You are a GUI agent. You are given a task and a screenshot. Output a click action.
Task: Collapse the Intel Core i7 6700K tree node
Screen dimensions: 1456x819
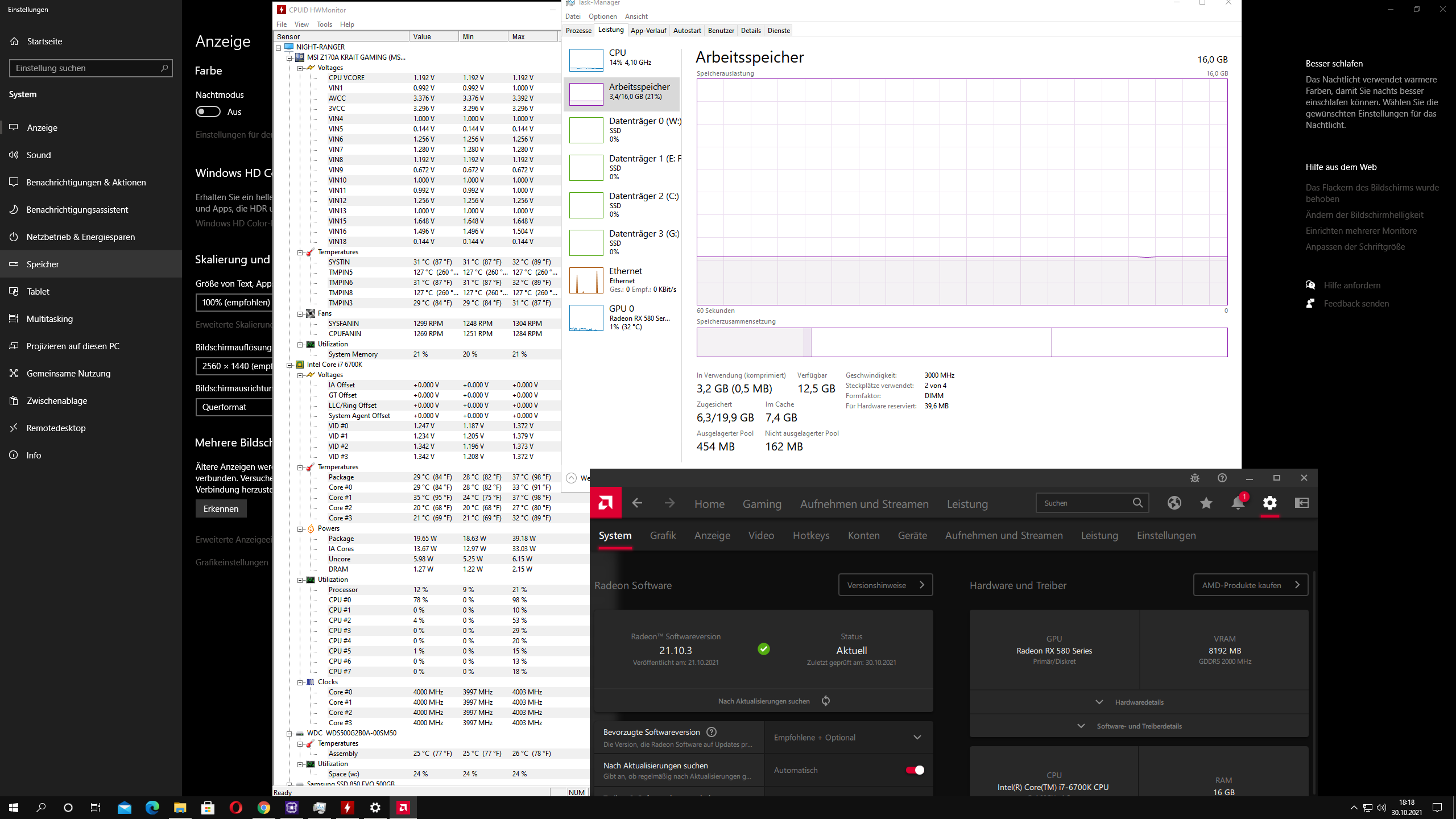coord(289,365)
